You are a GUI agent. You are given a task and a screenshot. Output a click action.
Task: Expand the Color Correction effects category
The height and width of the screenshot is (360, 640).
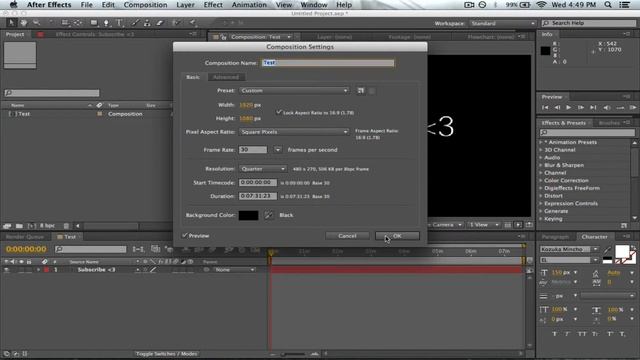[541, 180]
